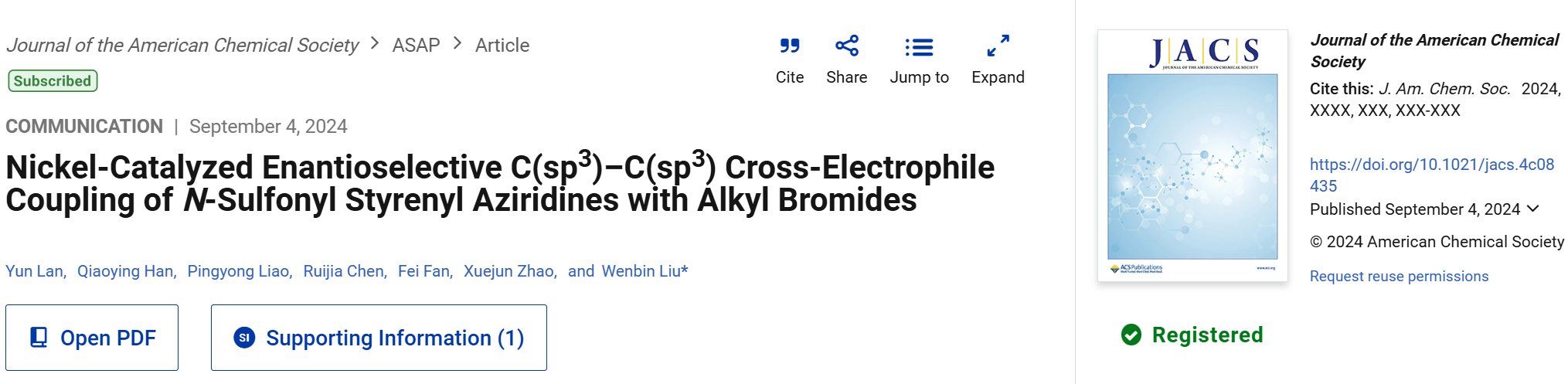Click the Open PDF button

click(92, 338)
